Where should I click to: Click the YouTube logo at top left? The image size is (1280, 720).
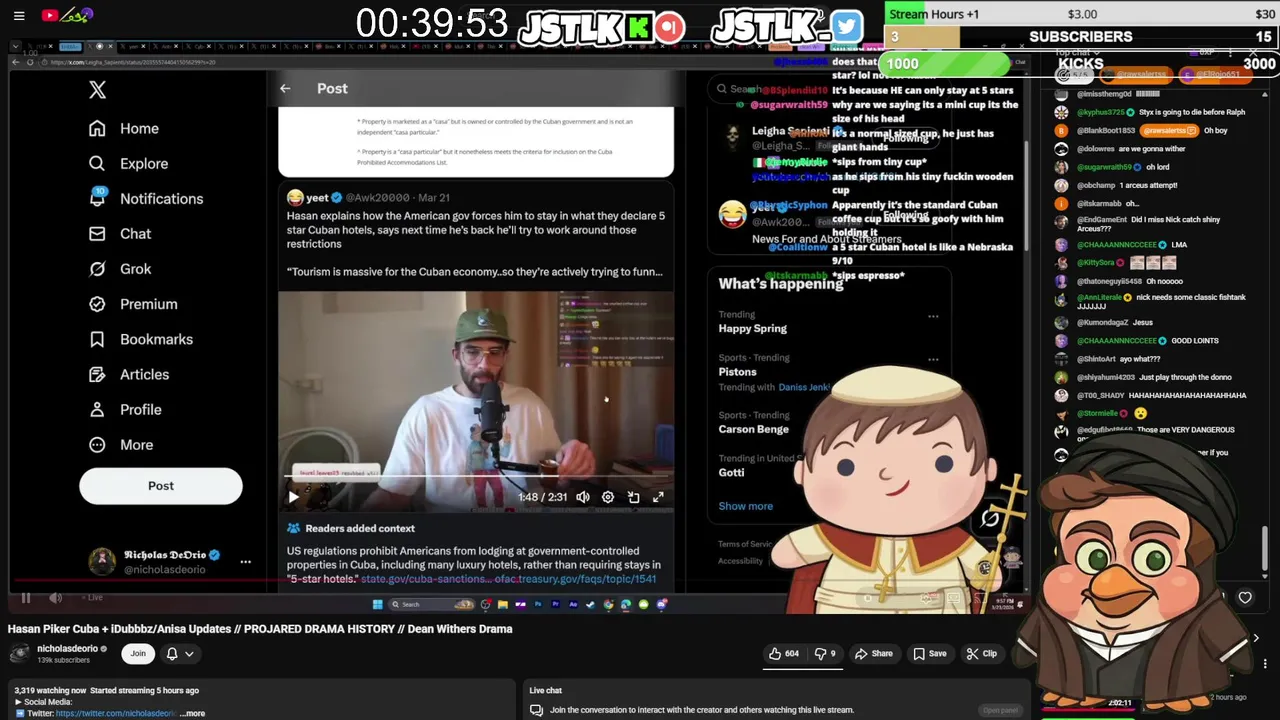point(50,15)
